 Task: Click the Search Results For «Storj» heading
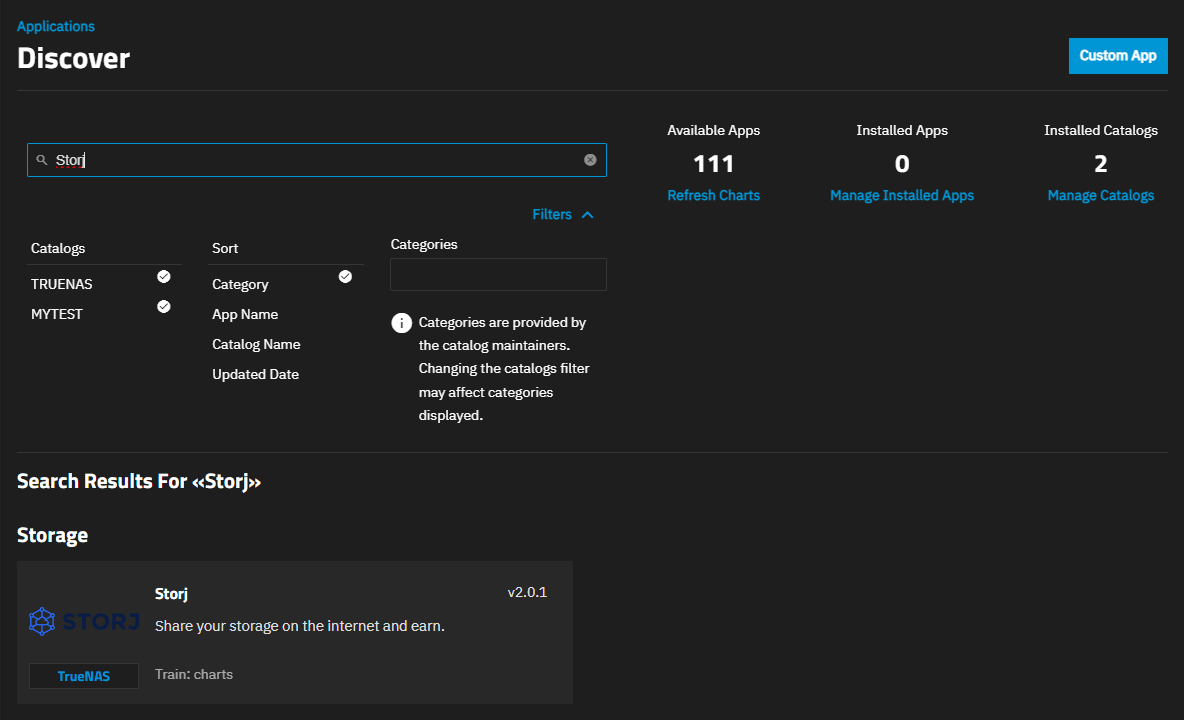click(x=139, y=482)
